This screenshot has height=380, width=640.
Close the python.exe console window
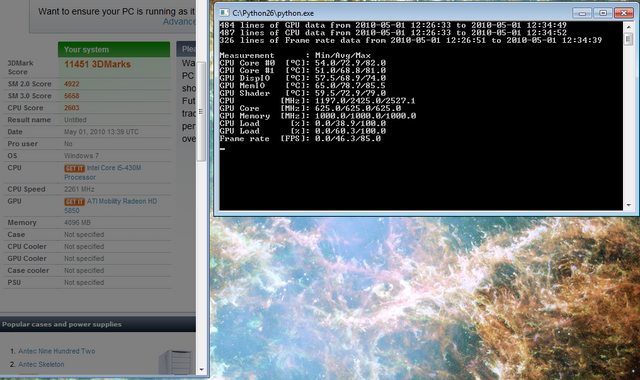coord(624,13)
